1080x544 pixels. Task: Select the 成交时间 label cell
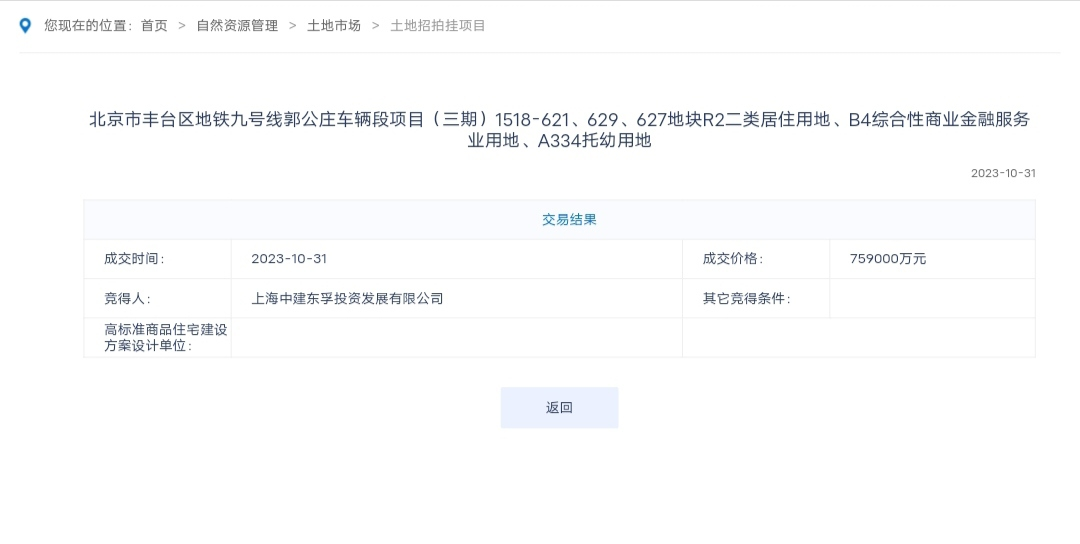[134, 259]
